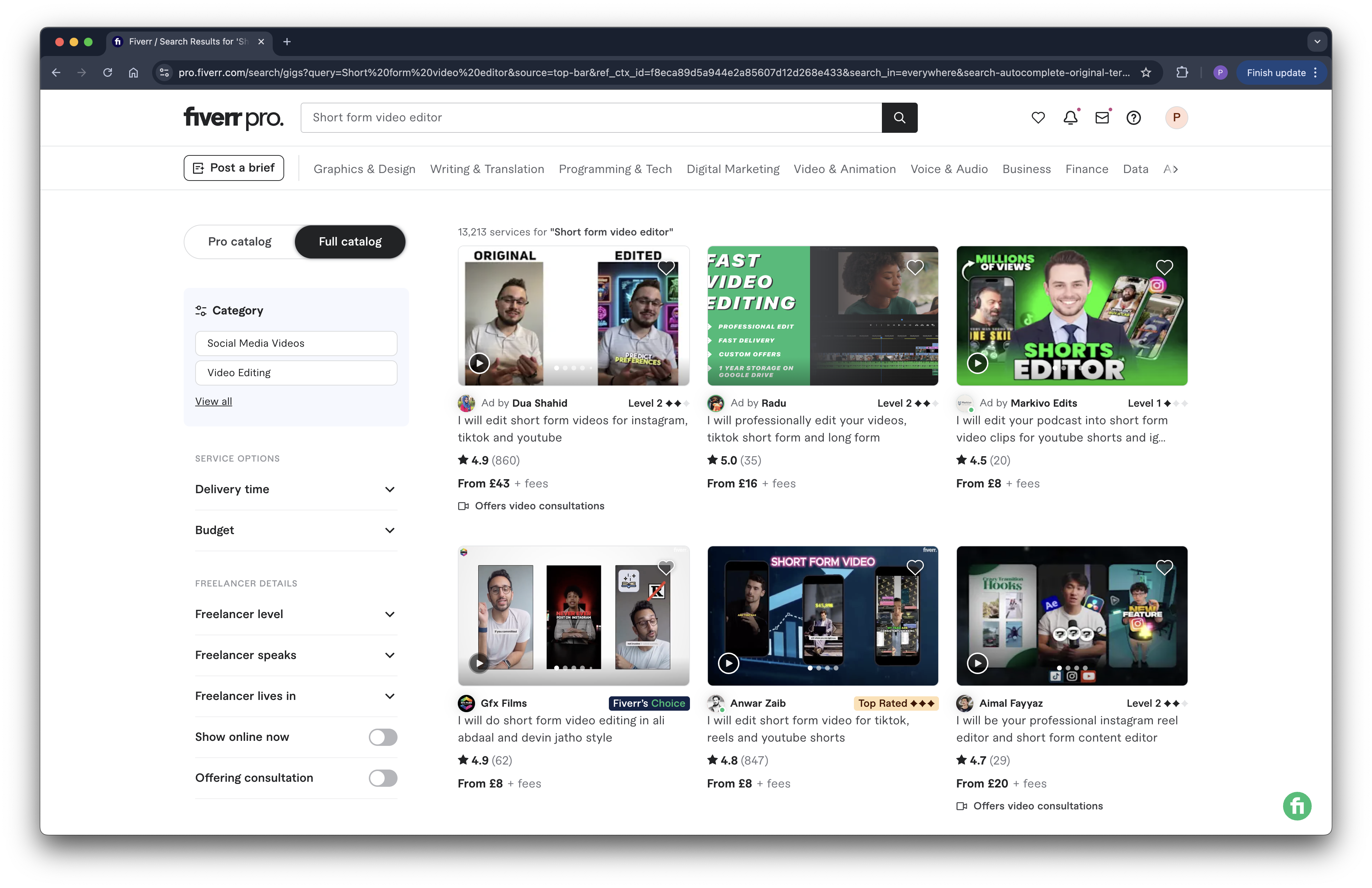Enable Offering consultation
The height and width of the screenshot is (888, 1372).
382,778
